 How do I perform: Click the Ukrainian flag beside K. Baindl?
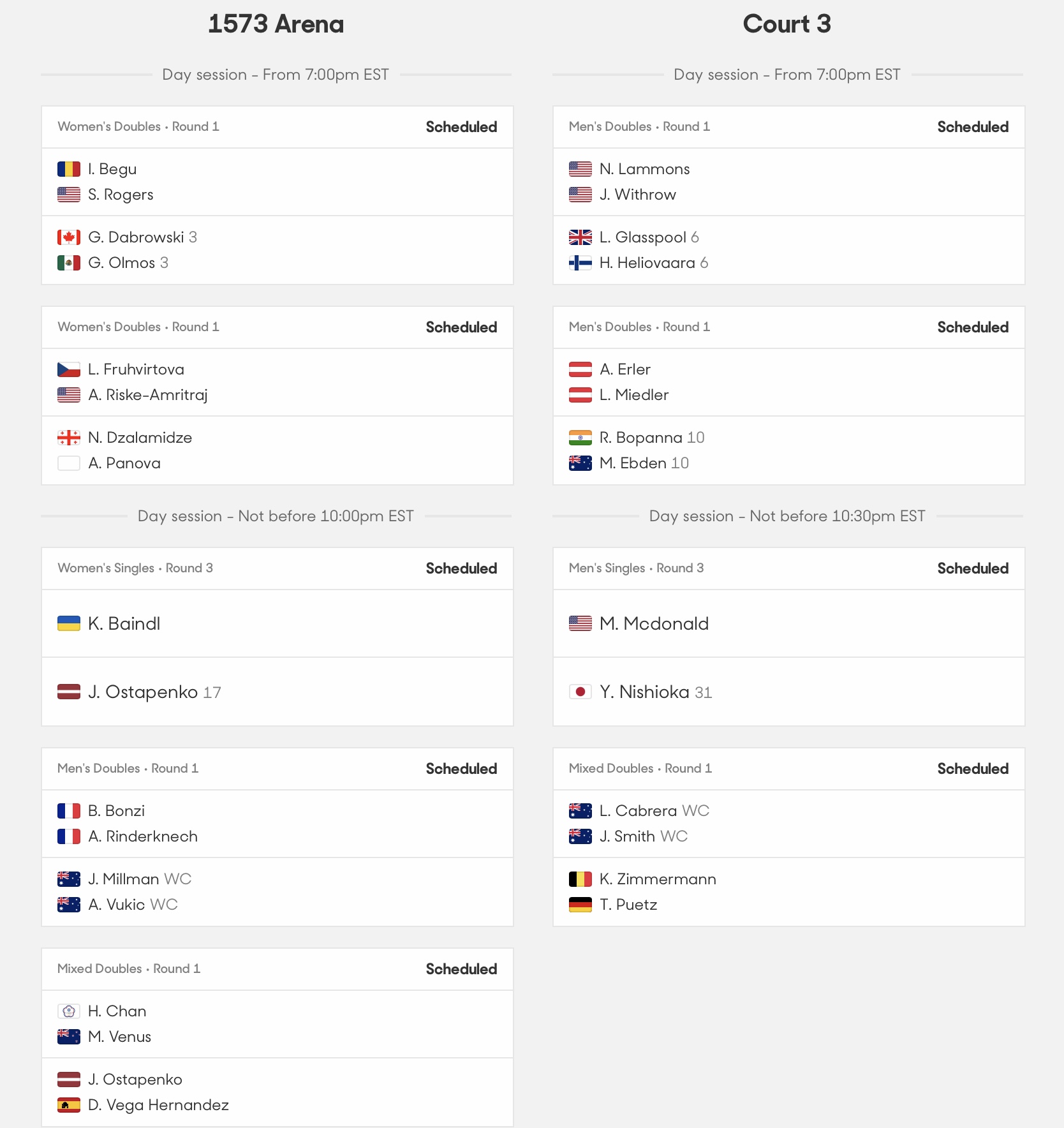point(69,623)
